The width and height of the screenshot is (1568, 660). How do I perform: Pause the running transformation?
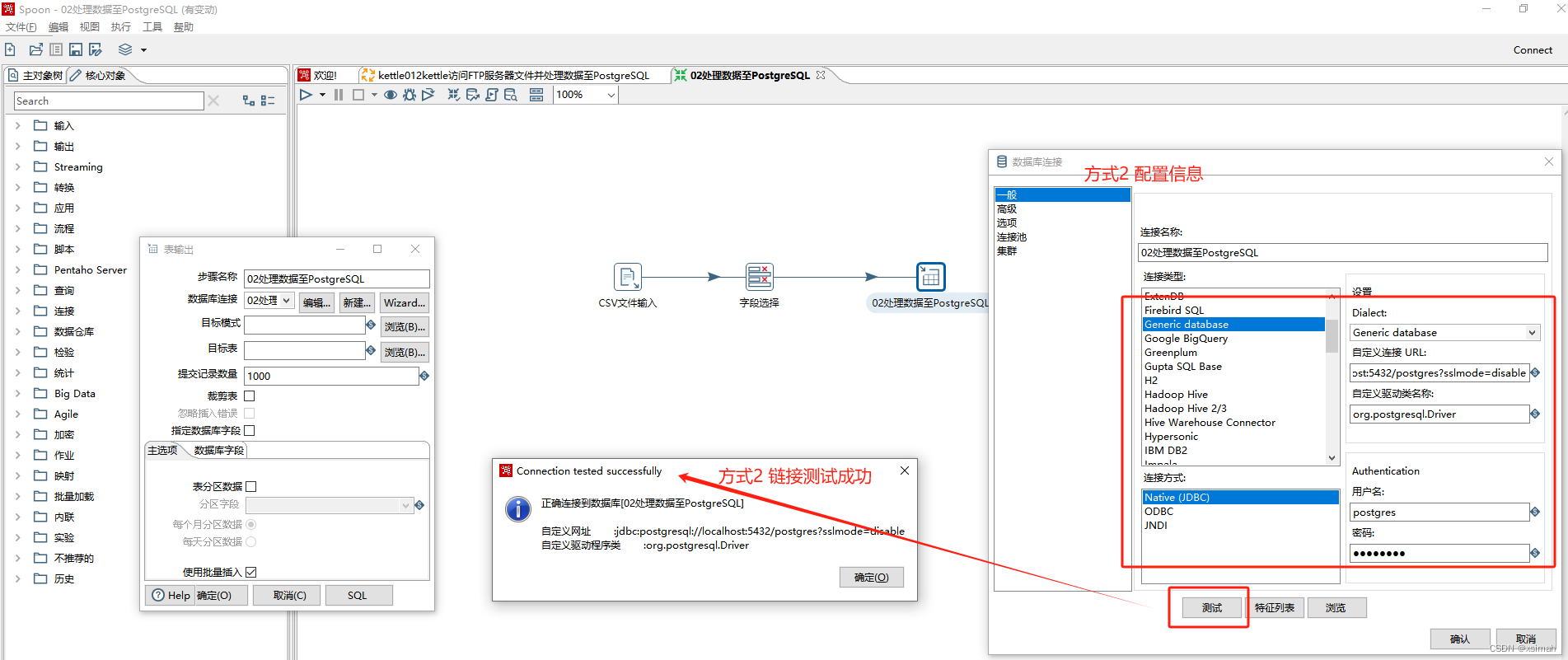click(x=339, y=95)
